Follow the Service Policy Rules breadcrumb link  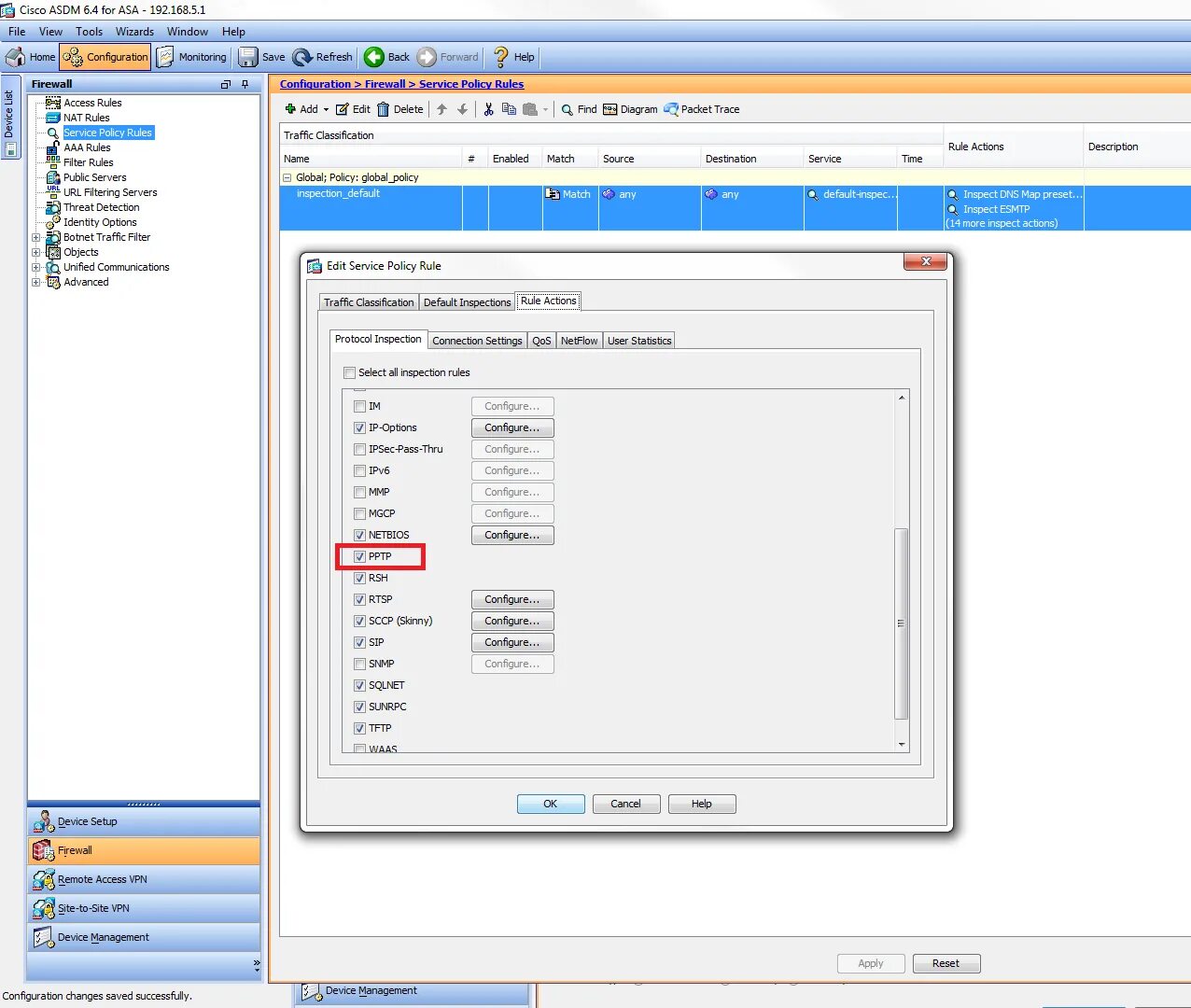pyautogui.click(x=471, y=84)
